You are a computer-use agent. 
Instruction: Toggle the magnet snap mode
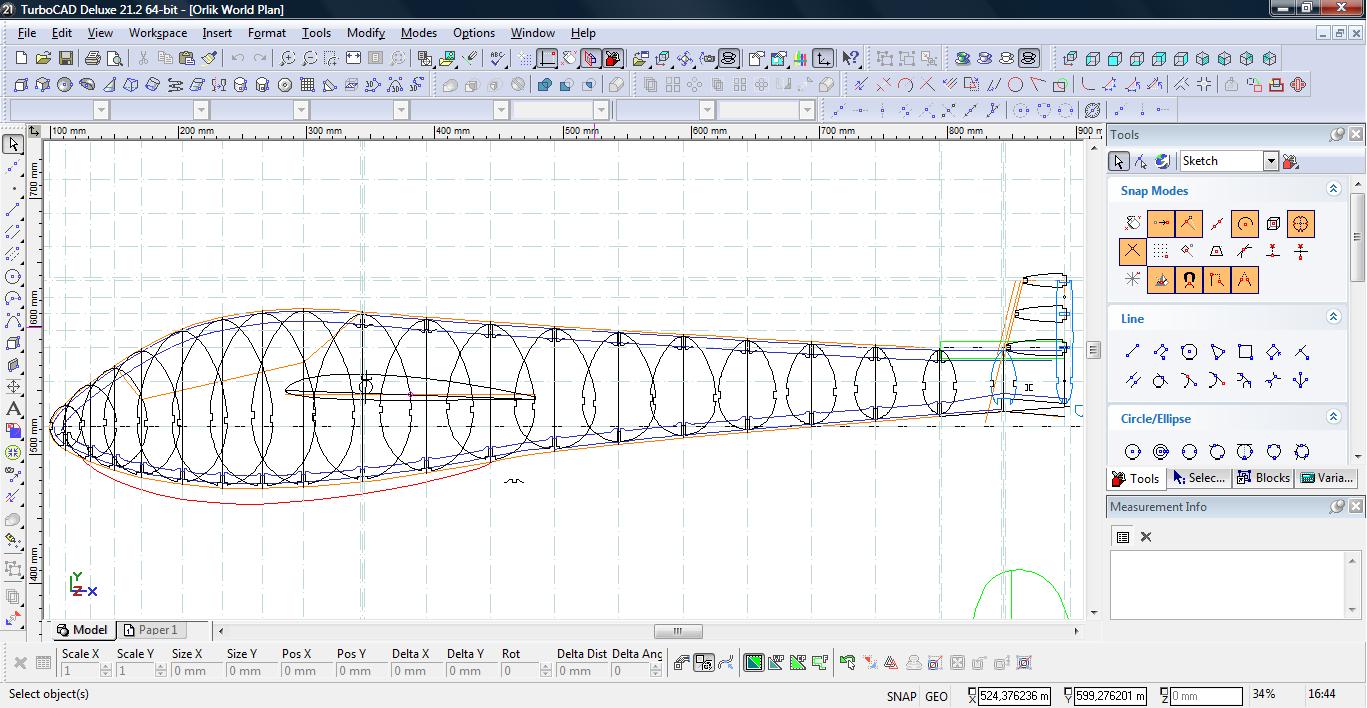1188,280
